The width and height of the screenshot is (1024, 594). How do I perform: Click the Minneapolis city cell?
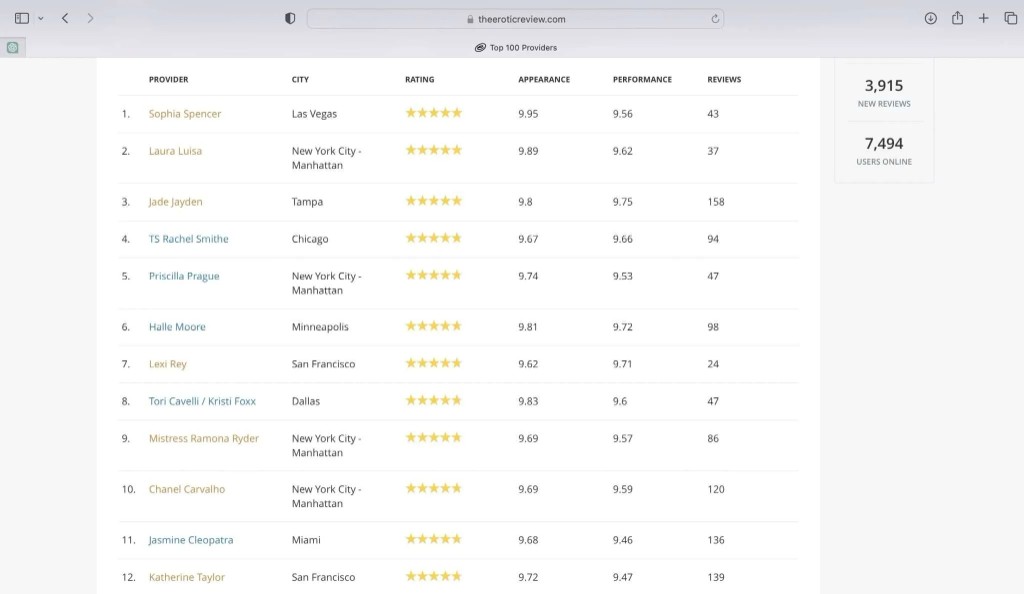point(320,326)
